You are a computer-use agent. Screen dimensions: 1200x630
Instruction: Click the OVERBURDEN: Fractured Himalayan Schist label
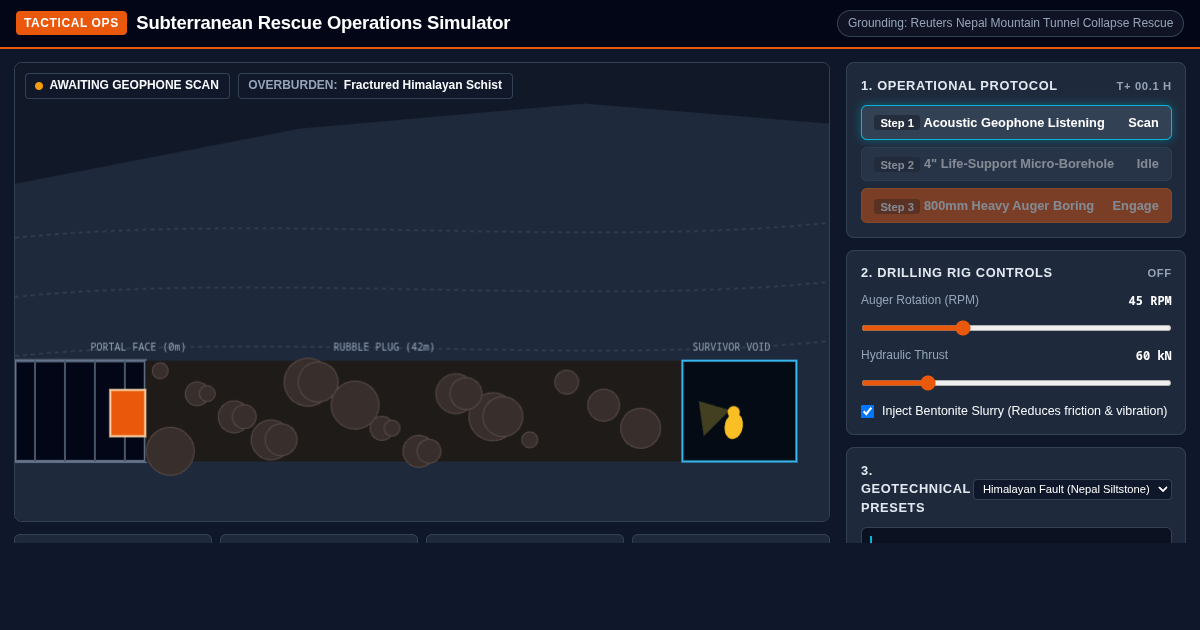point(375,86)
